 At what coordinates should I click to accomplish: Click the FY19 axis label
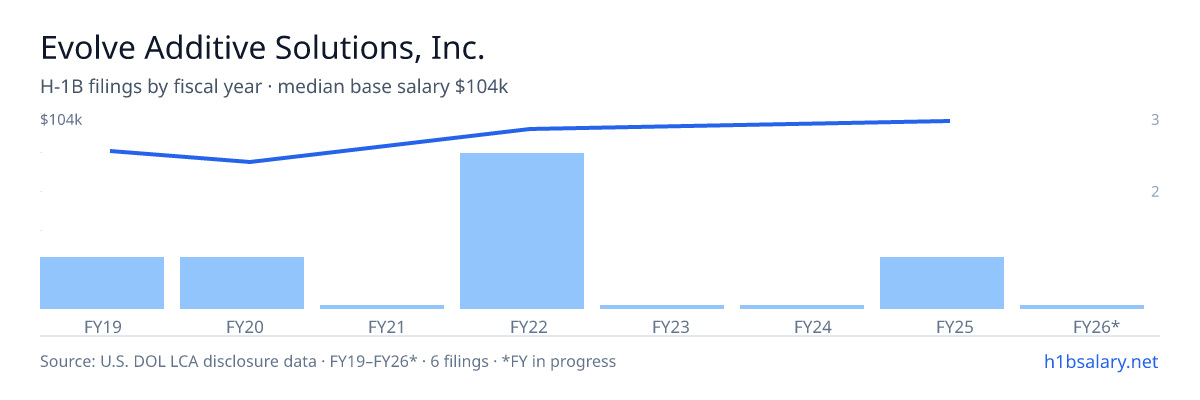tap(102, 326)
